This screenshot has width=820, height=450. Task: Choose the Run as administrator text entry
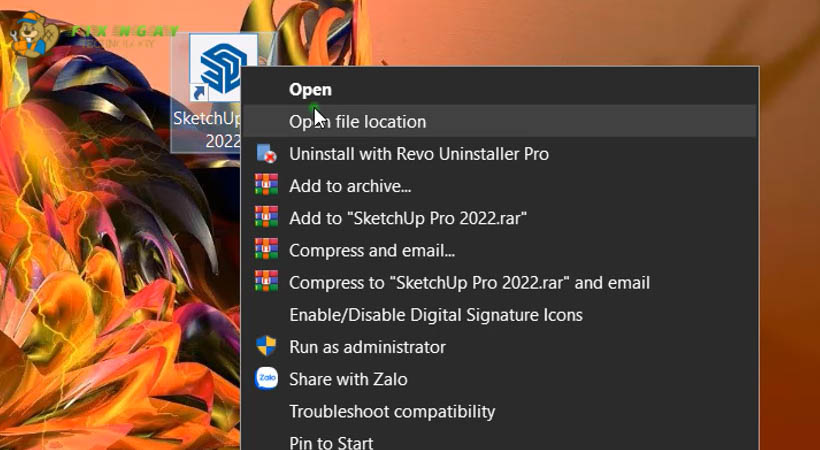[367, 347]
